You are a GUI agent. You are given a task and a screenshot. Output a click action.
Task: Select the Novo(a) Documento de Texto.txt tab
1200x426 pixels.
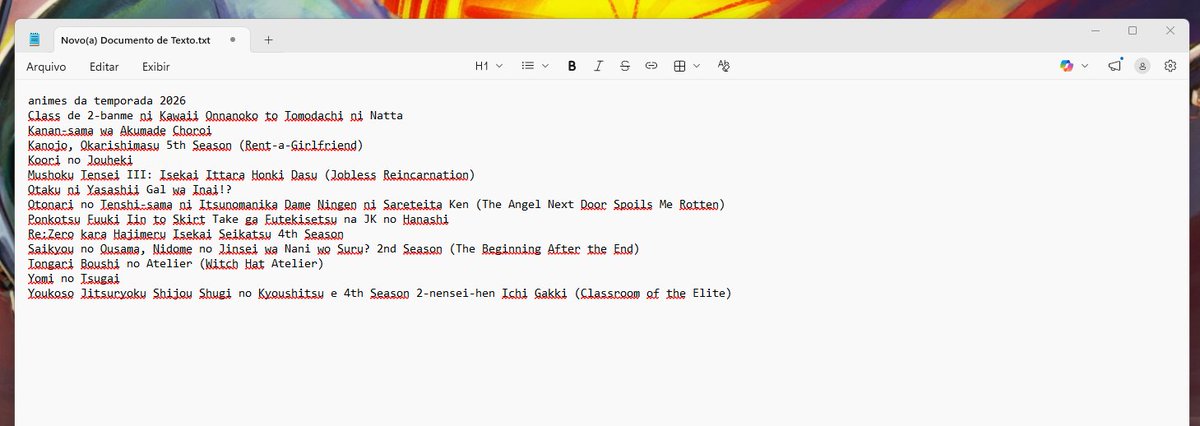tap(134, 40)
